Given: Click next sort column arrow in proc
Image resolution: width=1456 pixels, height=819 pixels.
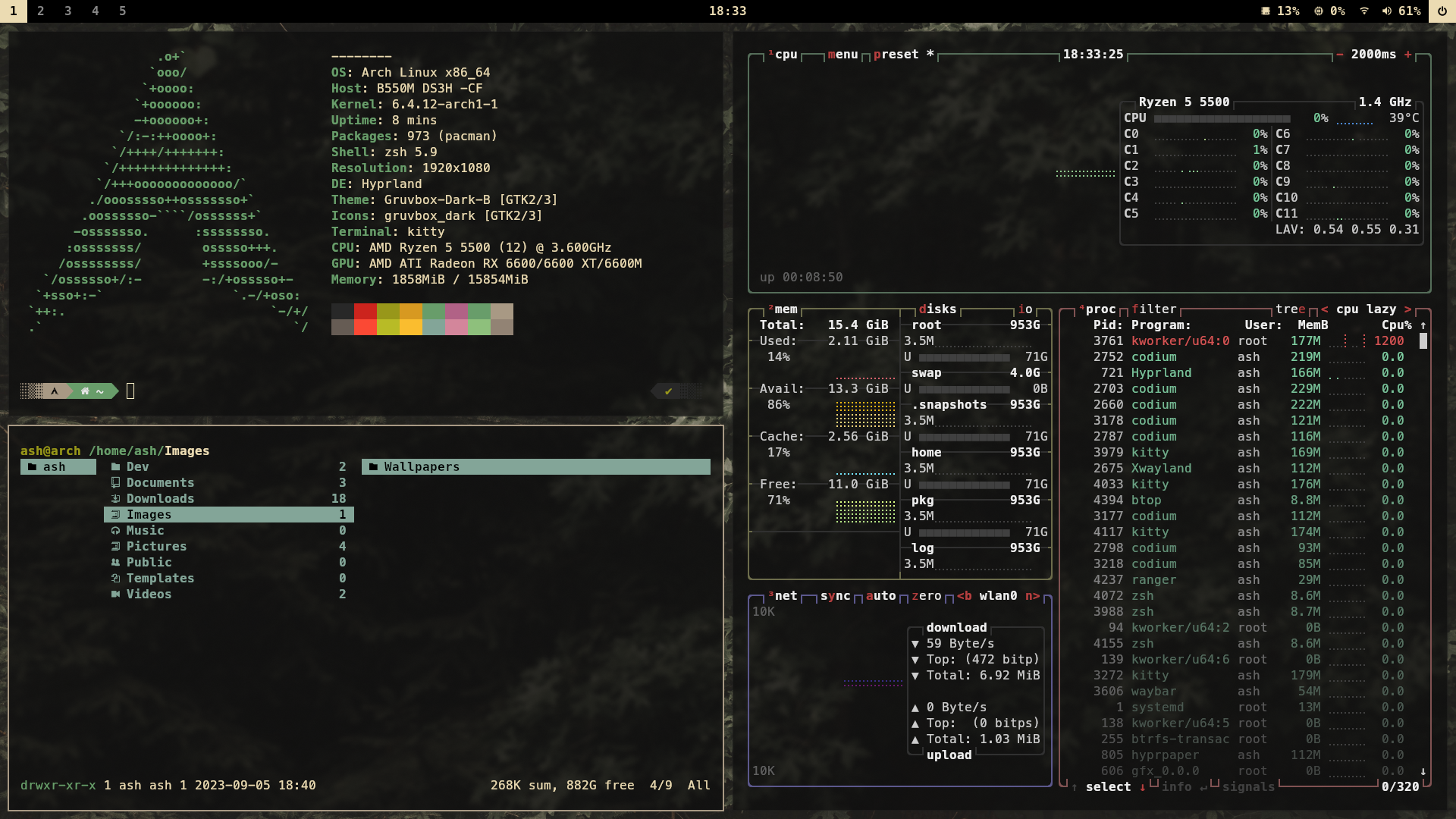Looking at the screenshot, I should [x=1407, y=309].
